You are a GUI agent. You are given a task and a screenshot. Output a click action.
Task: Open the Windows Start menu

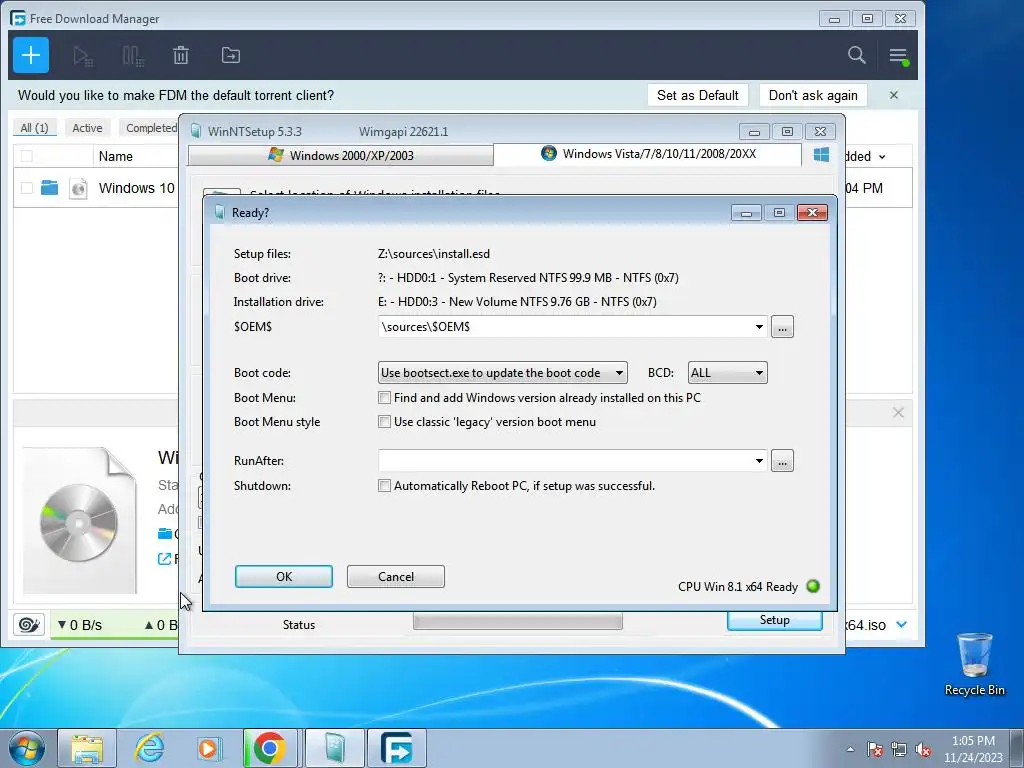point(26,748)
